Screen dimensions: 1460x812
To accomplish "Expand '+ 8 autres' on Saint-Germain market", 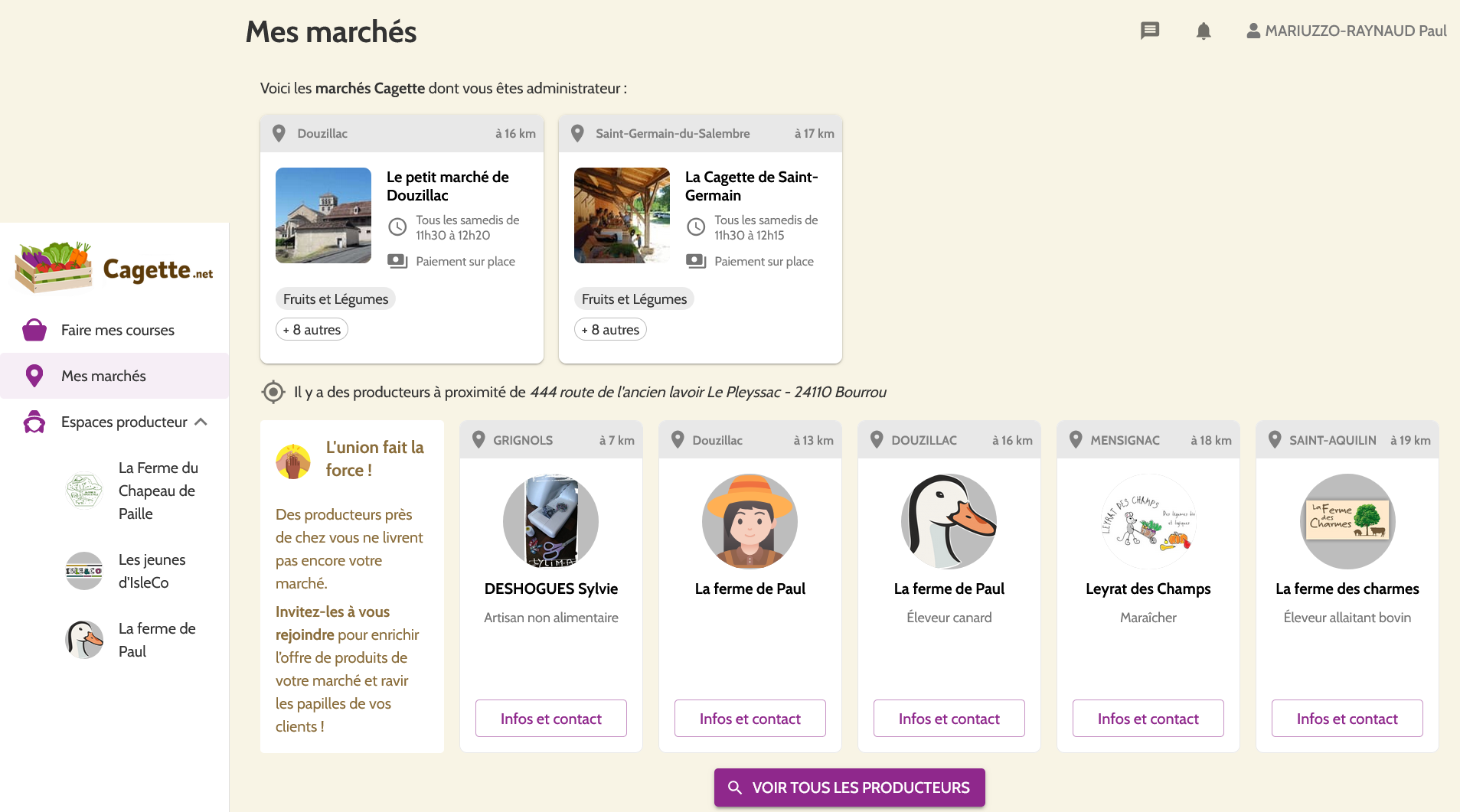I will pos(610,330).
